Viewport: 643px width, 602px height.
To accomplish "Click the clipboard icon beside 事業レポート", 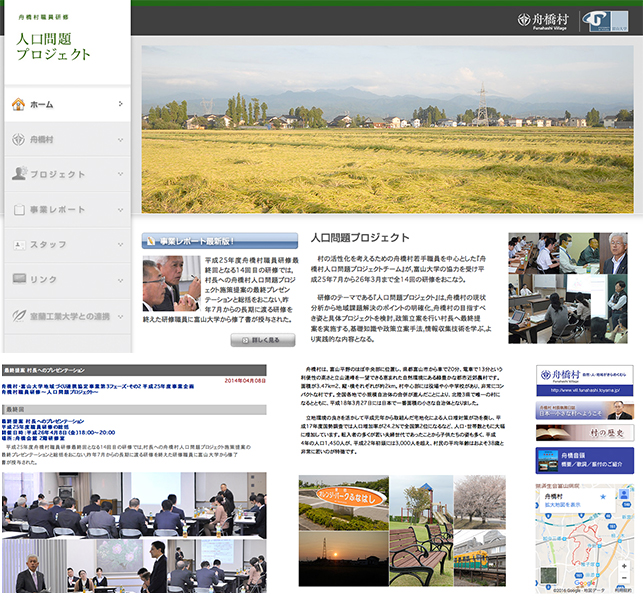I will pyautogui.click(x=19, y=210).
